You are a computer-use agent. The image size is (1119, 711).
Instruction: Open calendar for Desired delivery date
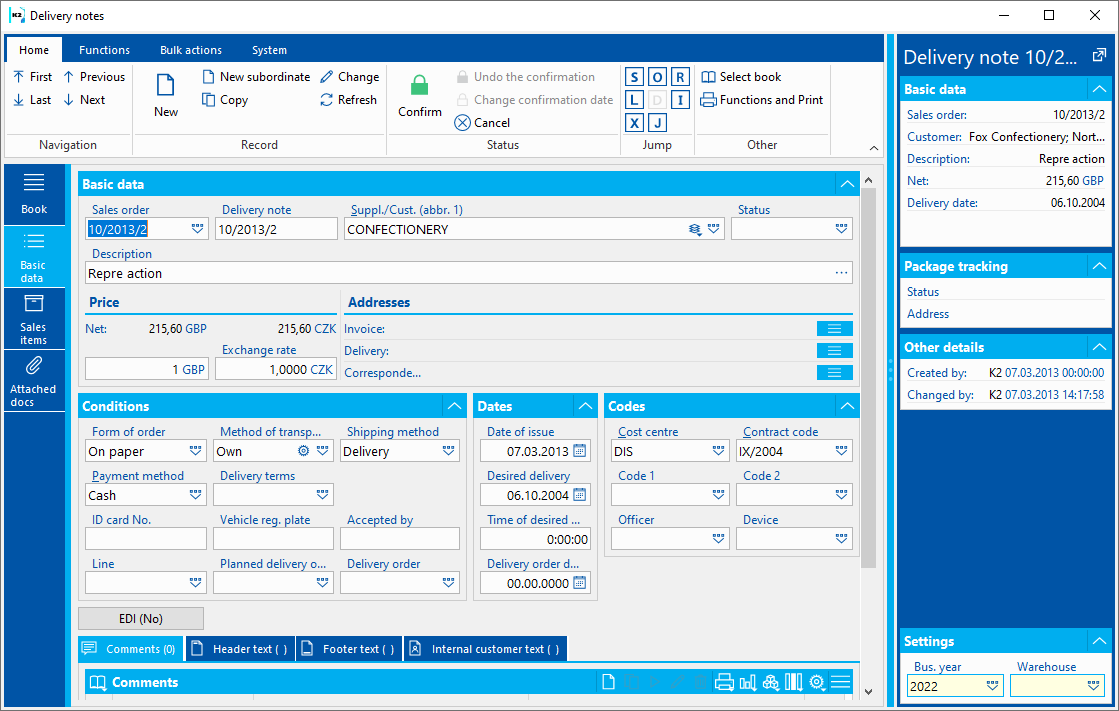pos(579,495)
